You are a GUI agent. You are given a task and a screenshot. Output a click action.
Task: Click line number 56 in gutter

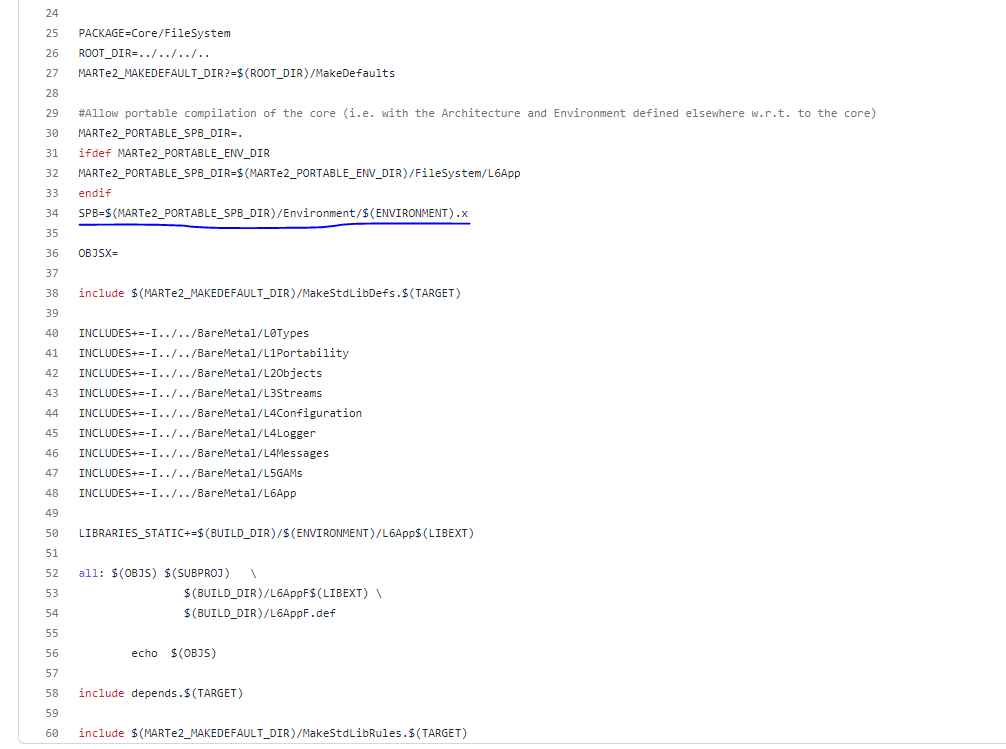click(52, 653)
